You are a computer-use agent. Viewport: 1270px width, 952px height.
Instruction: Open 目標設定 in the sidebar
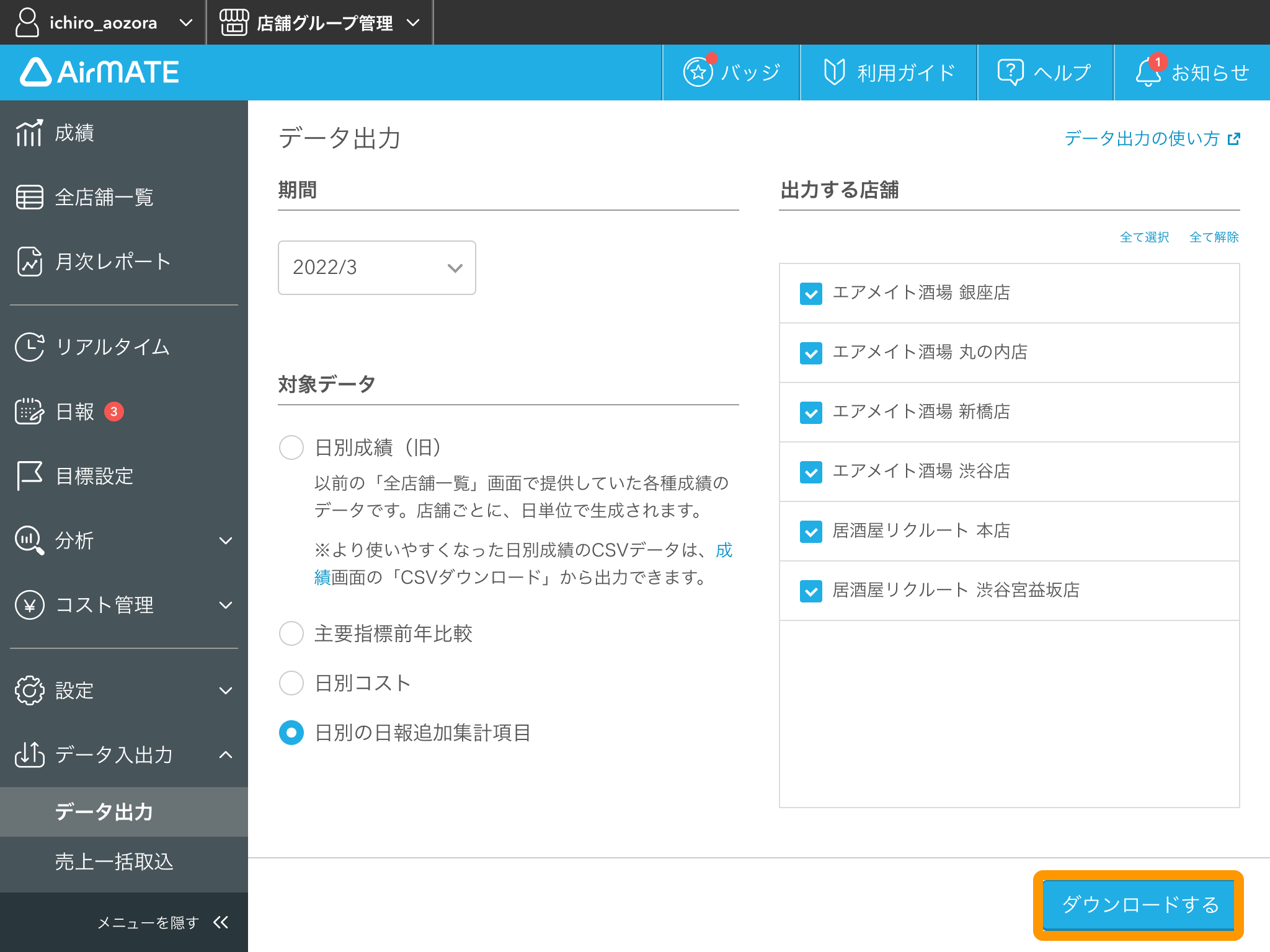124,476
